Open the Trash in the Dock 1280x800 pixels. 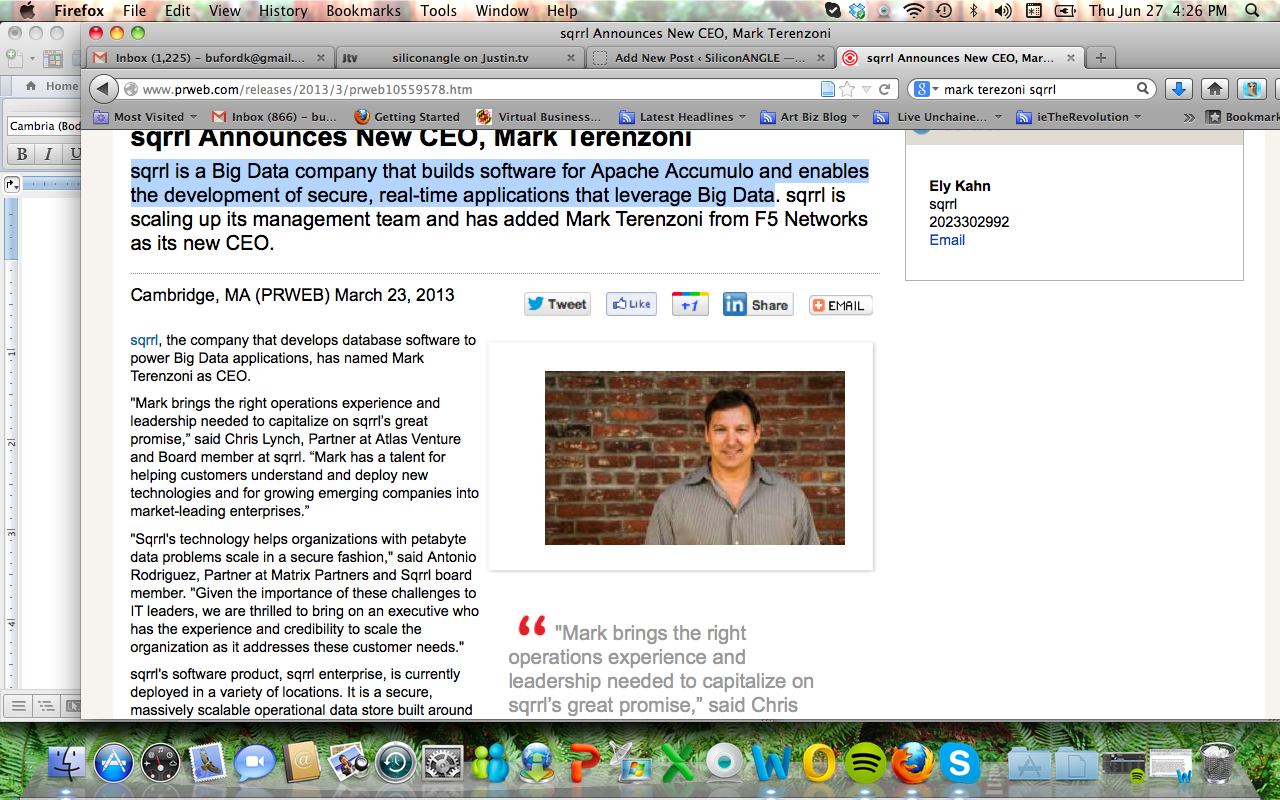point(1218,763)
